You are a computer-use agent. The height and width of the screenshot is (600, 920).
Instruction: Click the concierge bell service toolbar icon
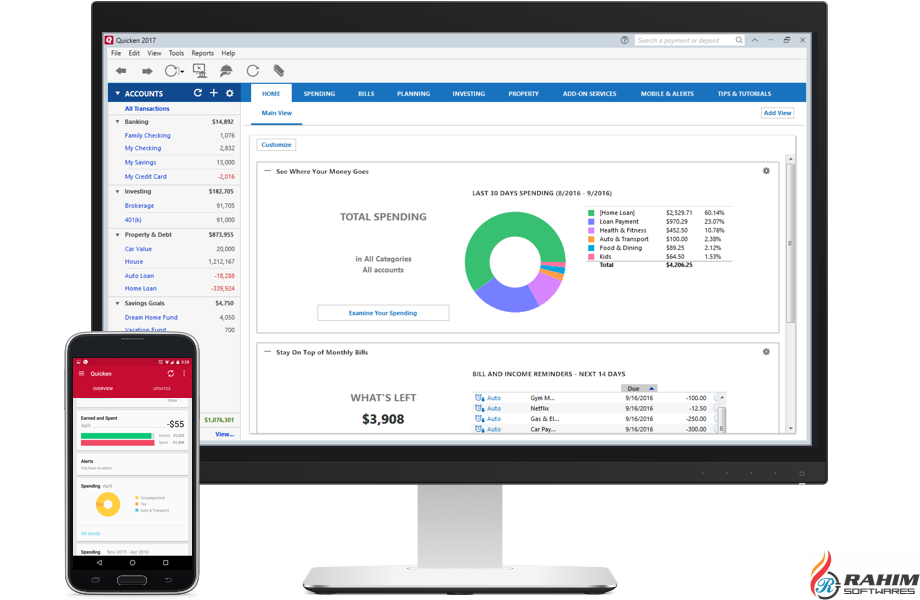click(226, 71)
